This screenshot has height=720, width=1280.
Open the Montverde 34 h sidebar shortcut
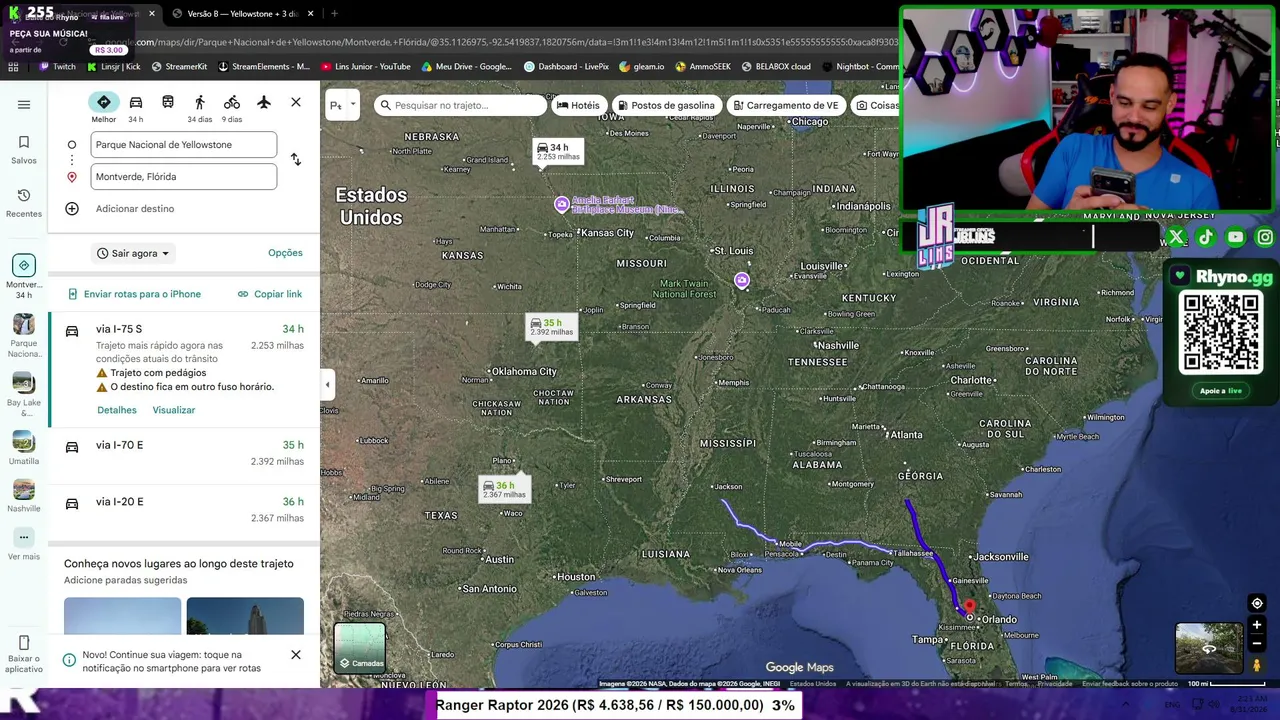pyautogui.click(x=24, y=277)
